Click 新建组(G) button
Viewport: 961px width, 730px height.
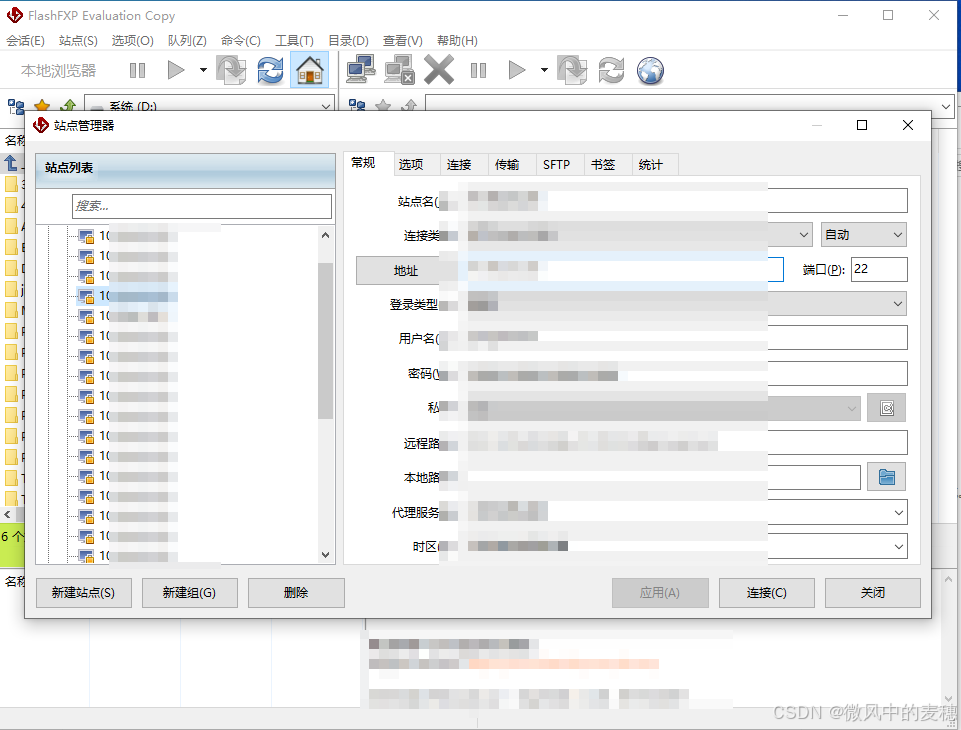click(189, 593)
